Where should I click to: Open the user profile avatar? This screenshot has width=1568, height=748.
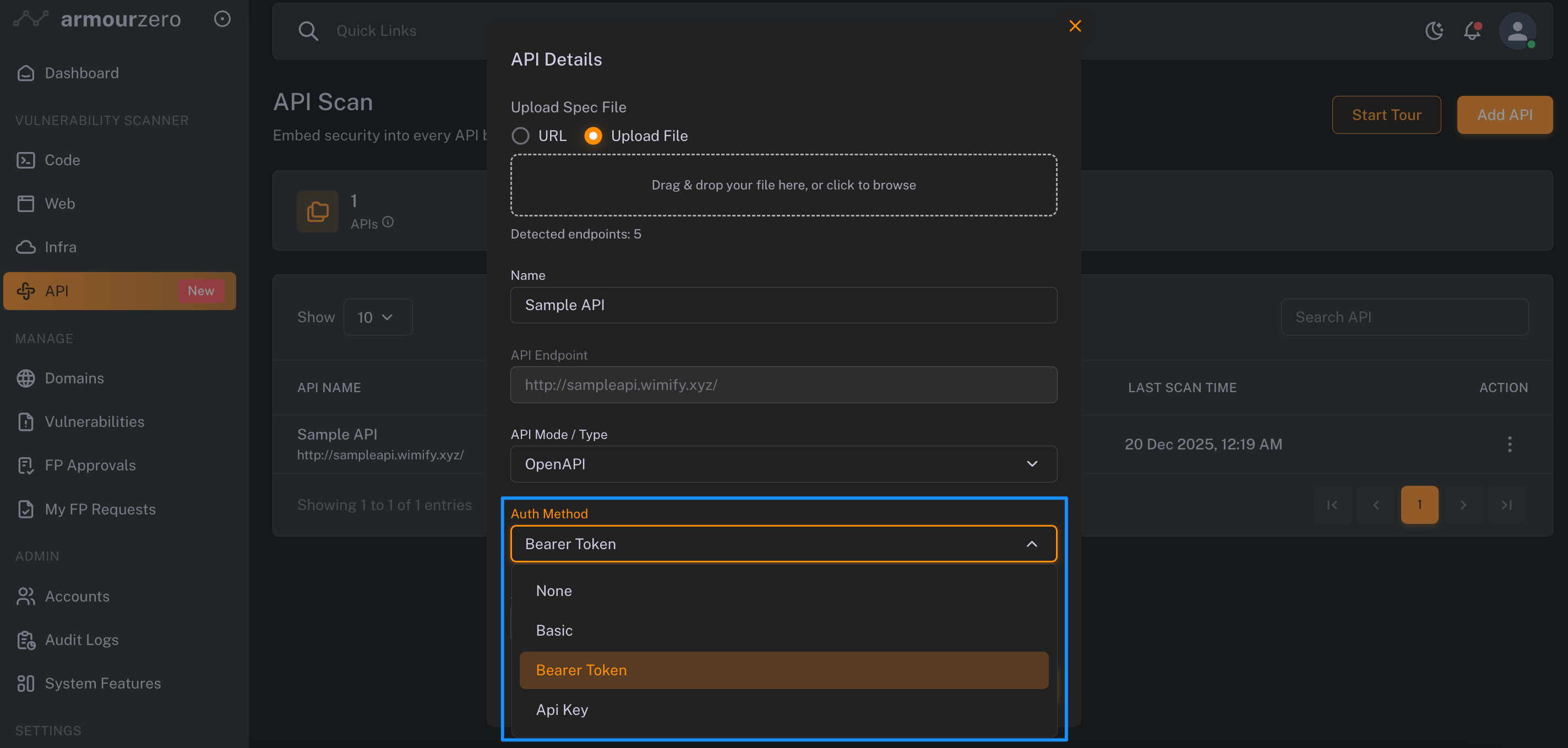(x=1517, y=30)
